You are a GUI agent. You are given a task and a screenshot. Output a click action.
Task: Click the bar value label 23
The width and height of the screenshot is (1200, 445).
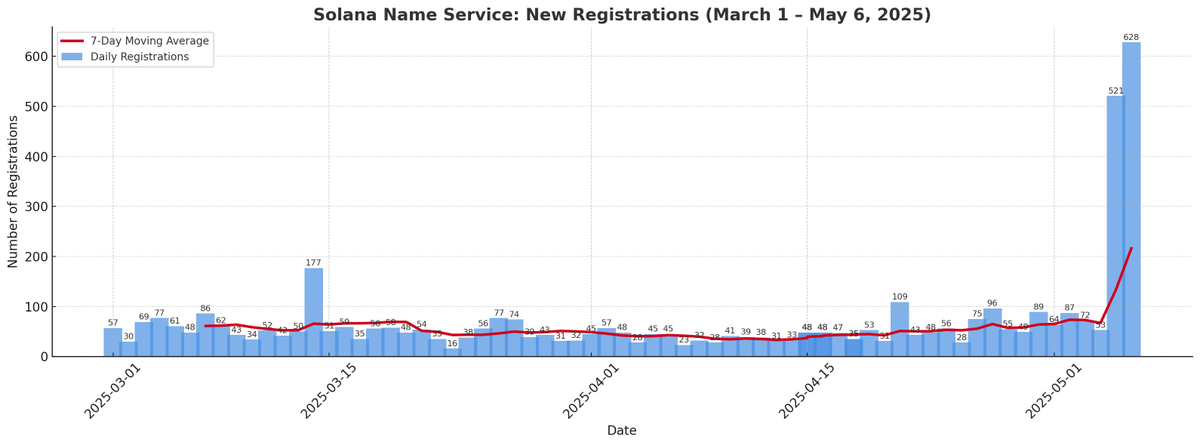pos(684,340)
